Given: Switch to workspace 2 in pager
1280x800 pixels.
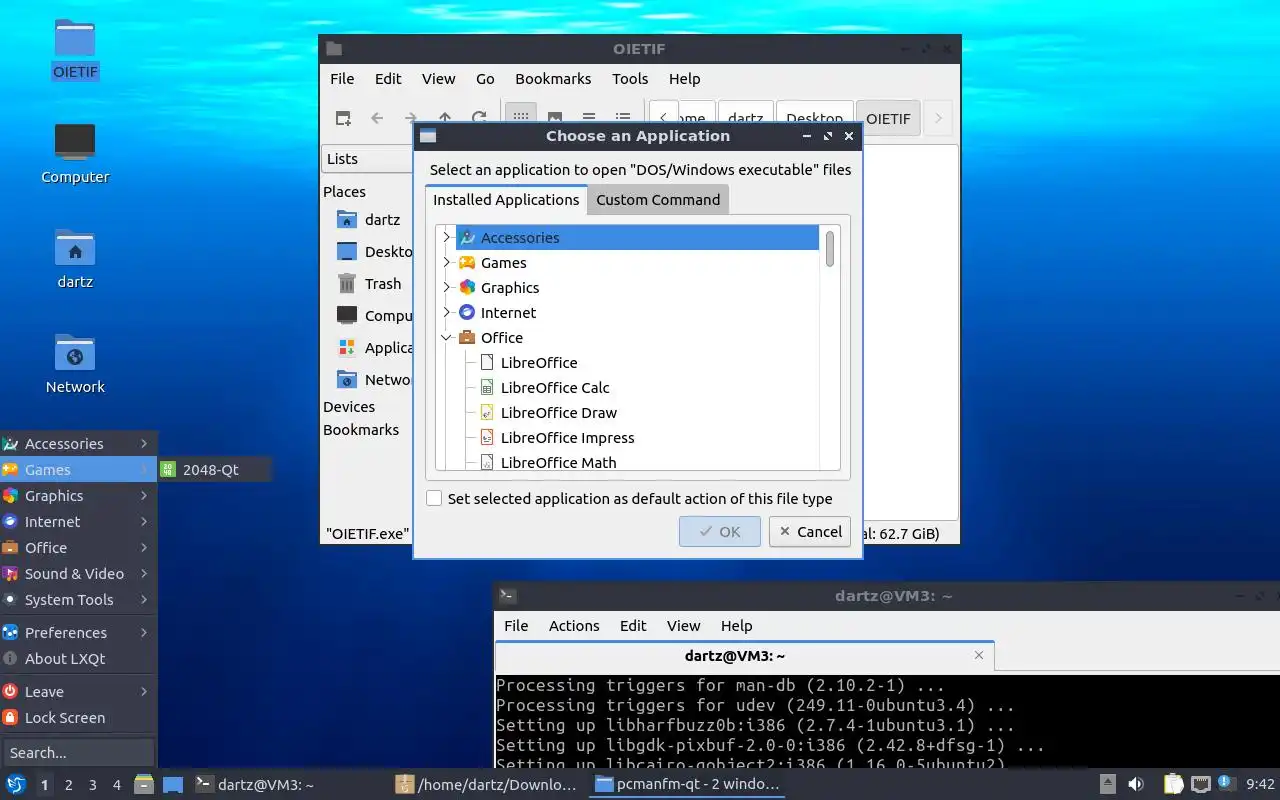Looking at the screenshot, I should tap(69, 784).
